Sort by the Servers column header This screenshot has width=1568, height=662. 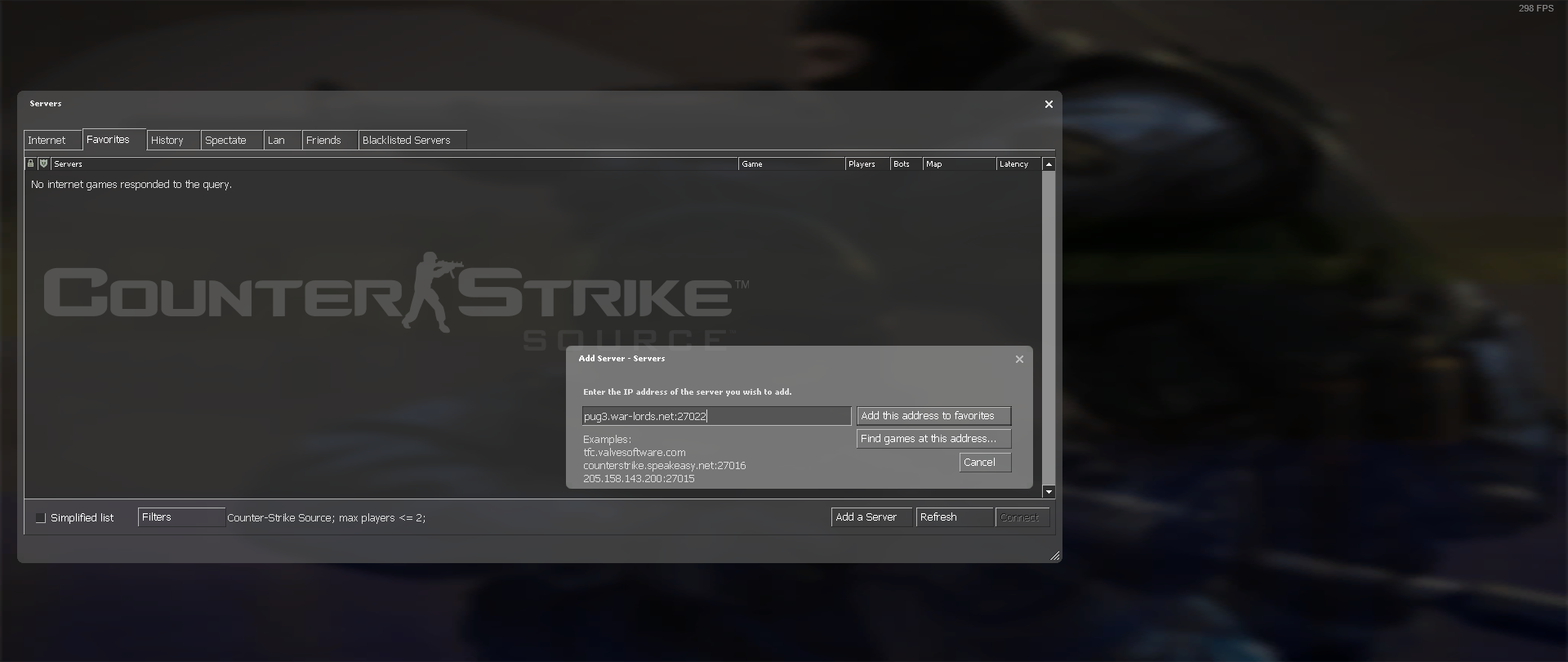pyautogui.click(x=394, y=164)
